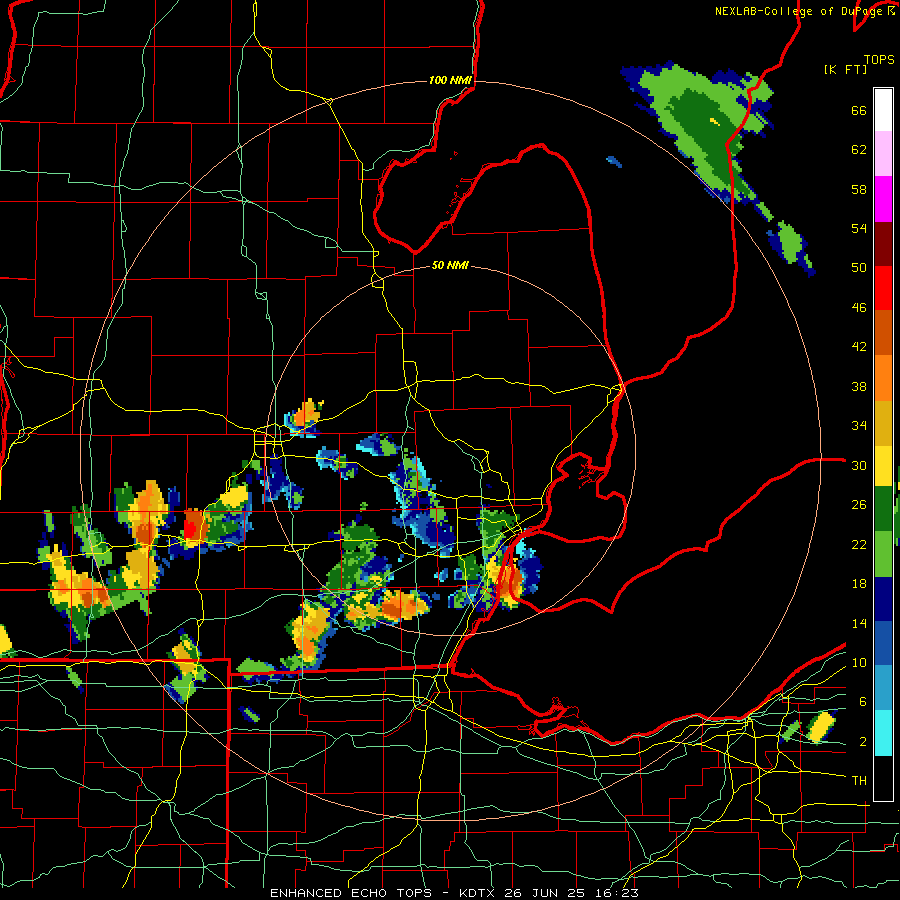Click the 66 legend value
Screen dimensions: 900x900
click(859, 111)
